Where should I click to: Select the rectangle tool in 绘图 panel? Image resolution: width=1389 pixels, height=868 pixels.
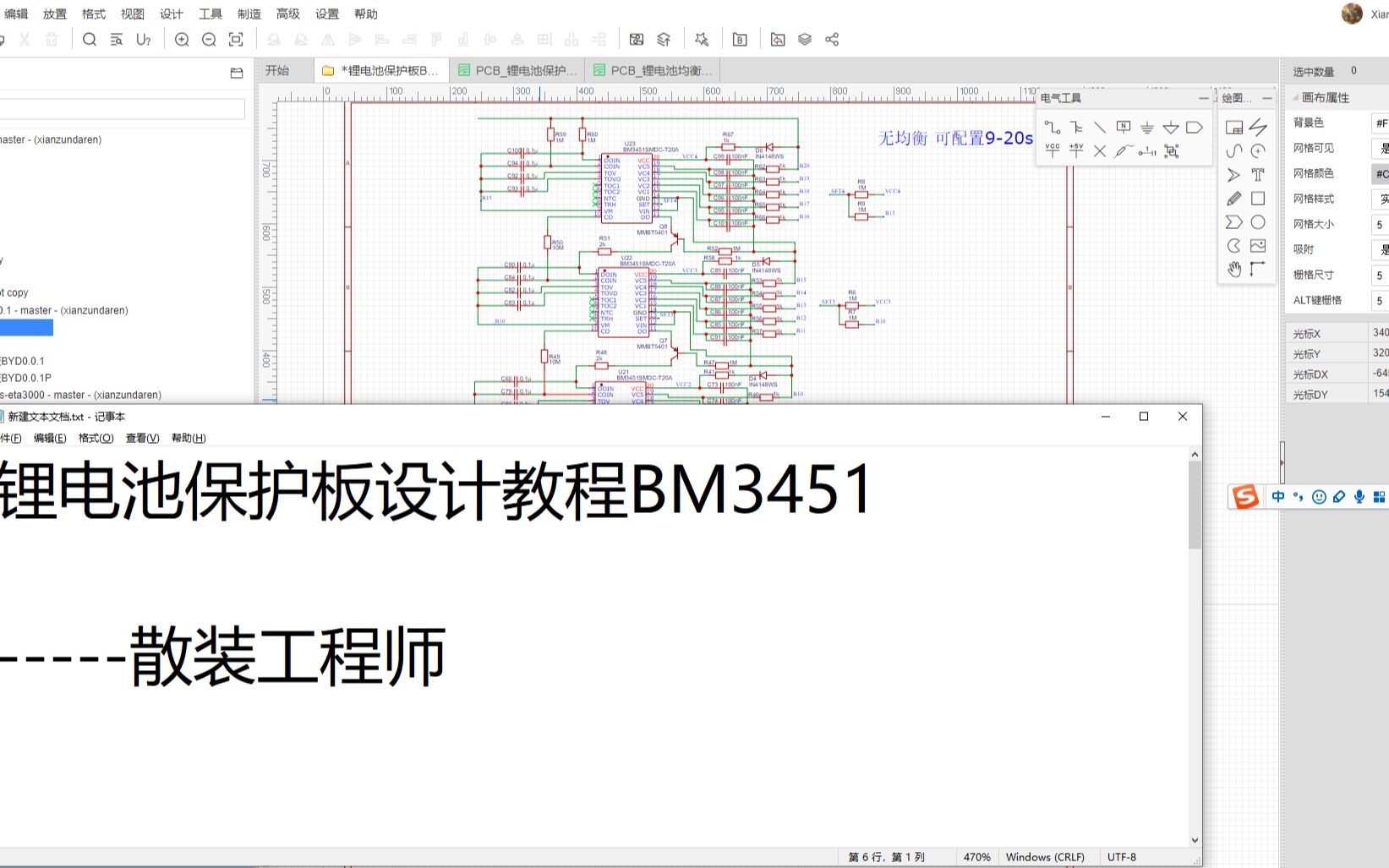(1259, 199)
